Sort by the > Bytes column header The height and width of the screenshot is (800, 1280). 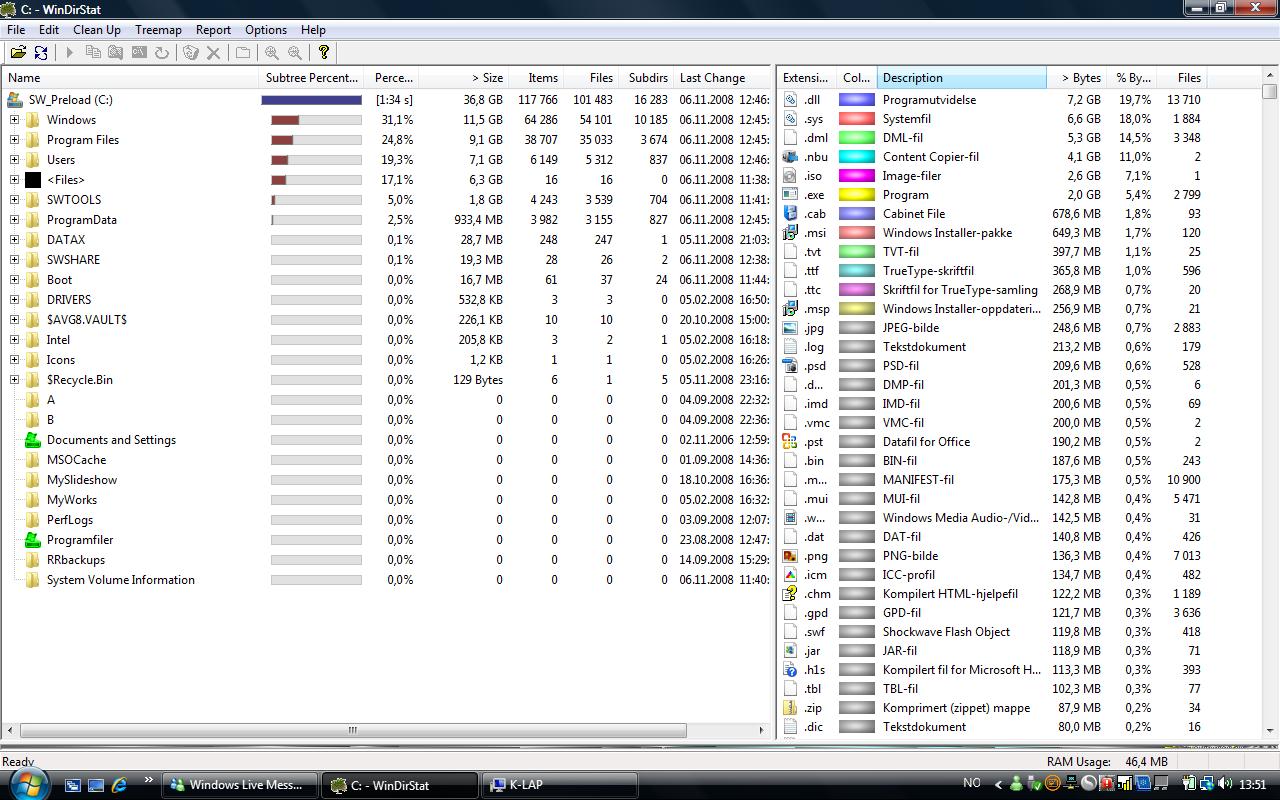coord(1076,78)
